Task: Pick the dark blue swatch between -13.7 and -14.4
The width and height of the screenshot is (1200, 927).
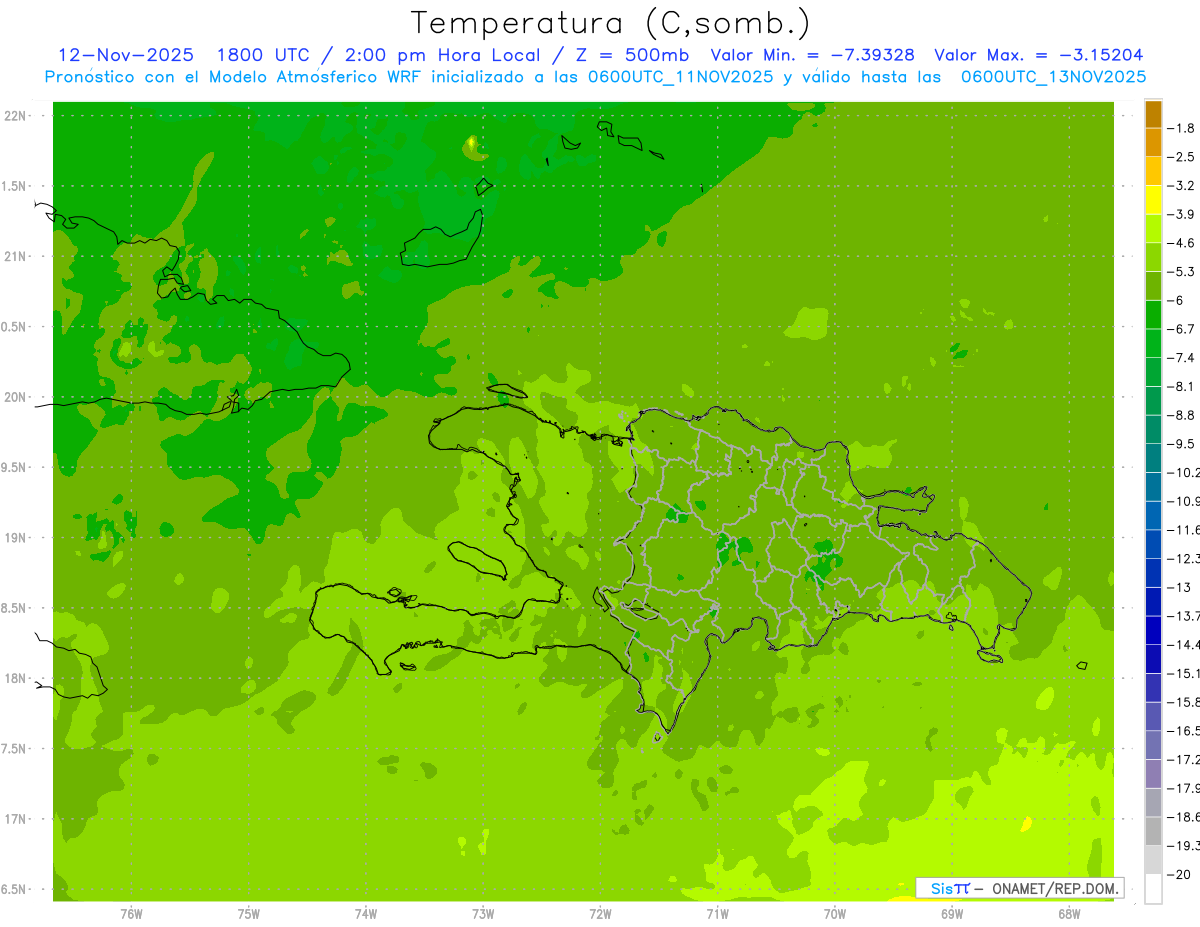Action: click(1153, 630)
